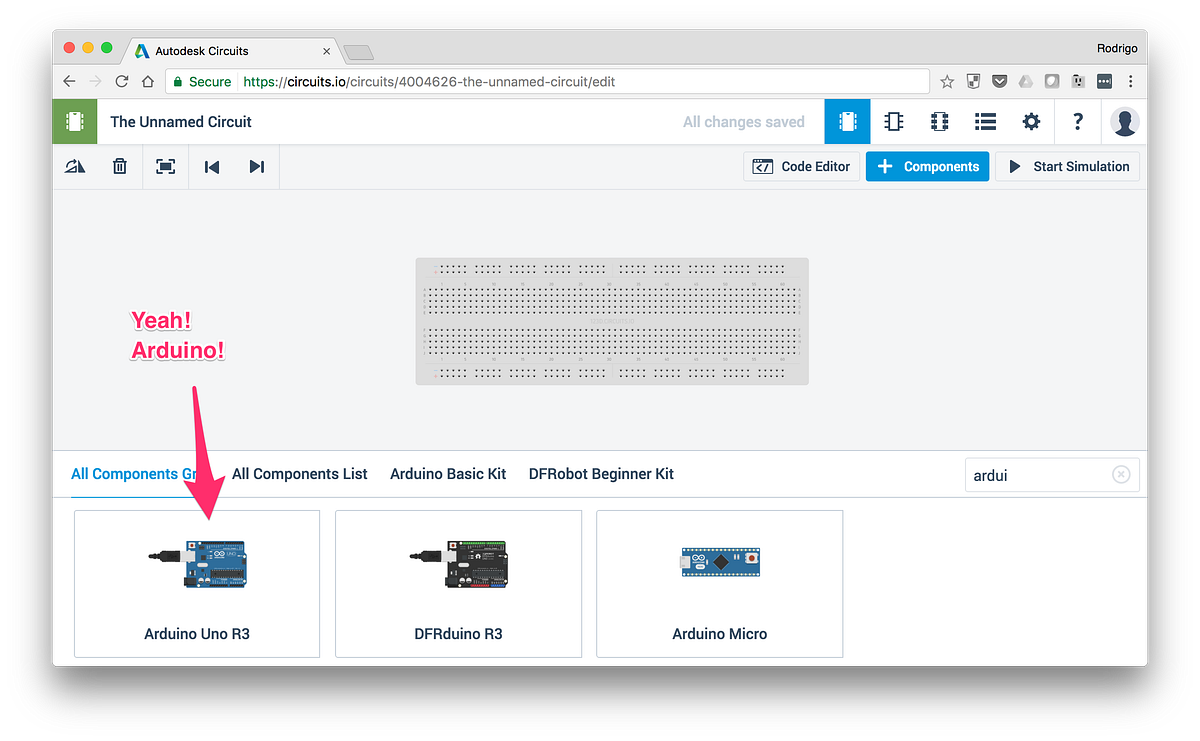Open help with the question mark icon
1200x741 pixels.
coord(1078,121)
